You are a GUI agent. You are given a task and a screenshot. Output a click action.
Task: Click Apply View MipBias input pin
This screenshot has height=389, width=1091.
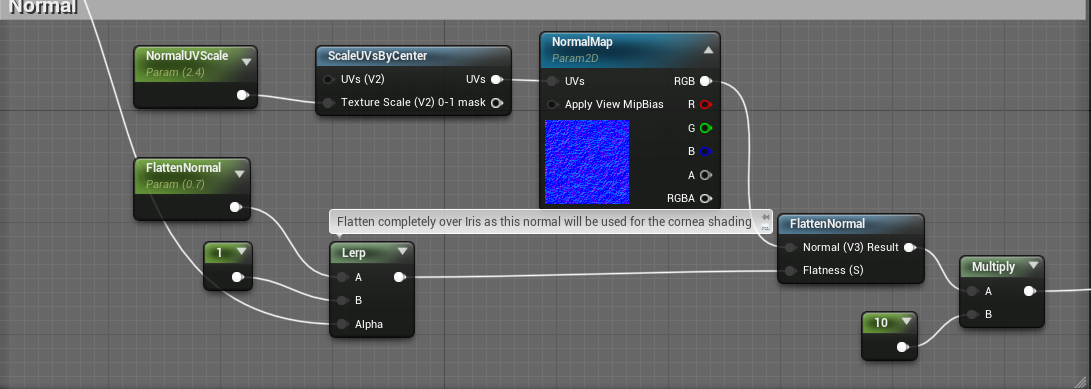coord(552,104)
